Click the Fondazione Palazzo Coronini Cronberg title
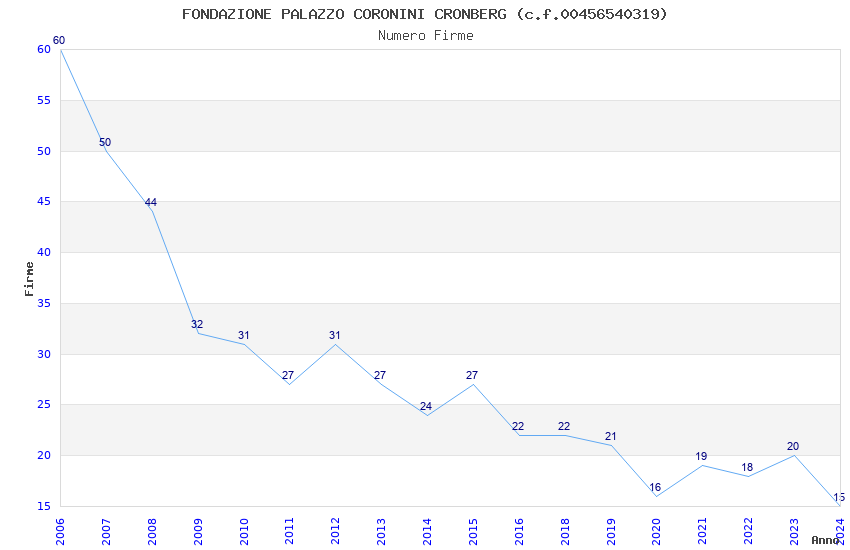The width and height of the screenshot is (850, 550). pos(424,14)
